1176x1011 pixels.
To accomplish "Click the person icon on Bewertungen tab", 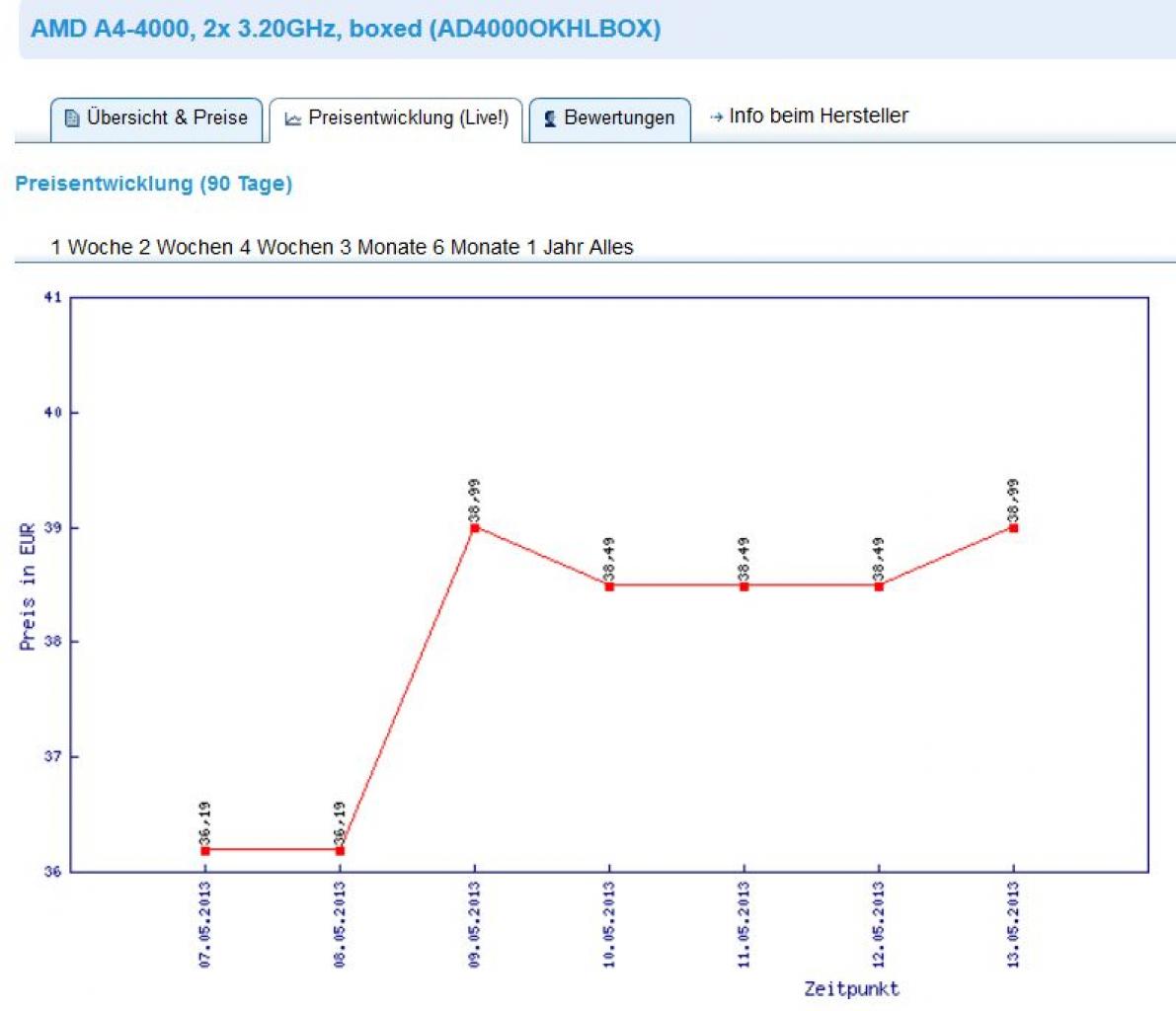I will (x=550, y=118).
